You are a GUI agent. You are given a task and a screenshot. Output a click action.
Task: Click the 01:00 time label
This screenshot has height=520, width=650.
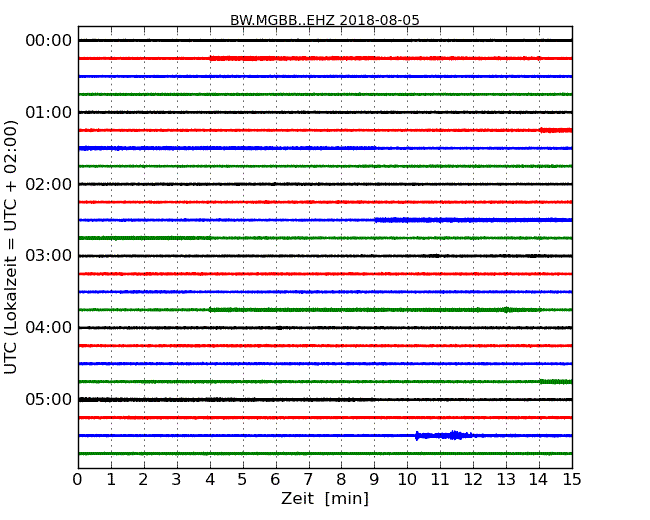(49, 112)
